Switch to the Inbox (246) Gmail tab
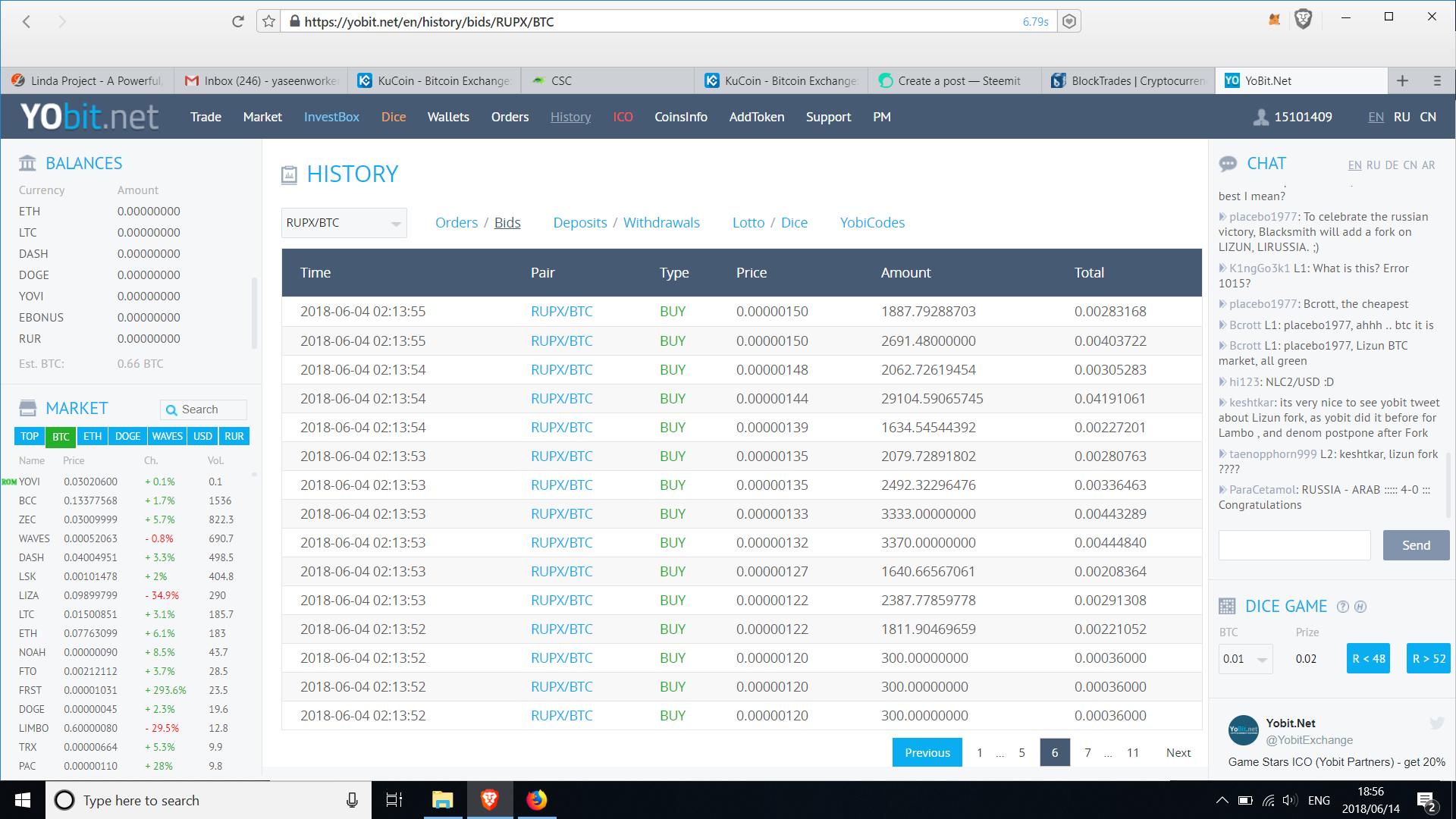The width and height of the screenshot is (1456, 819). 262,80
